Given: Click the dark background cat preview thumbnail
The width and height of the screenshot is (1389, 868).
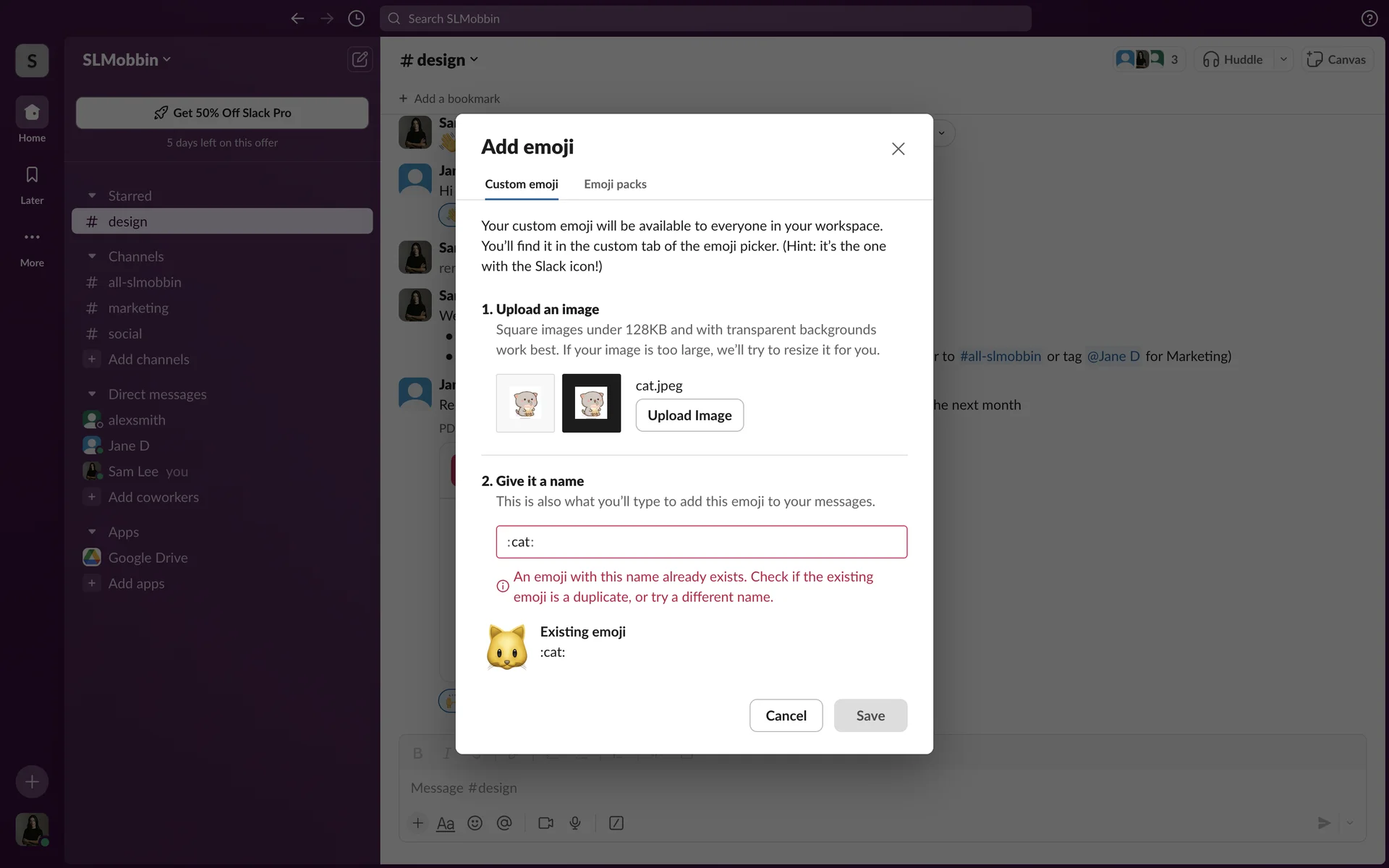Looking at the screenshot, I should click(x=591, y=404).
